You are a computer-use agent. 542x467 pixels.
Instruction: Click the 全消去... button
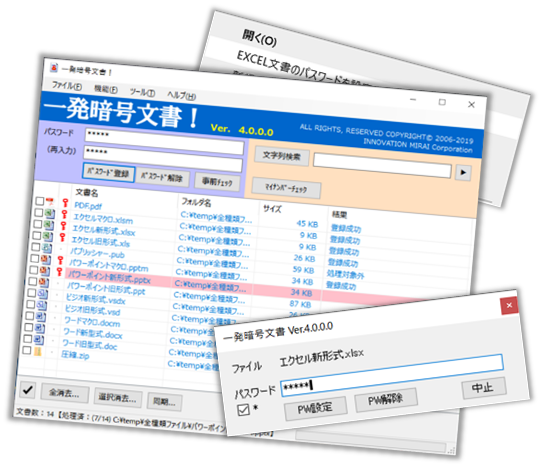click(x=65, y=393)
